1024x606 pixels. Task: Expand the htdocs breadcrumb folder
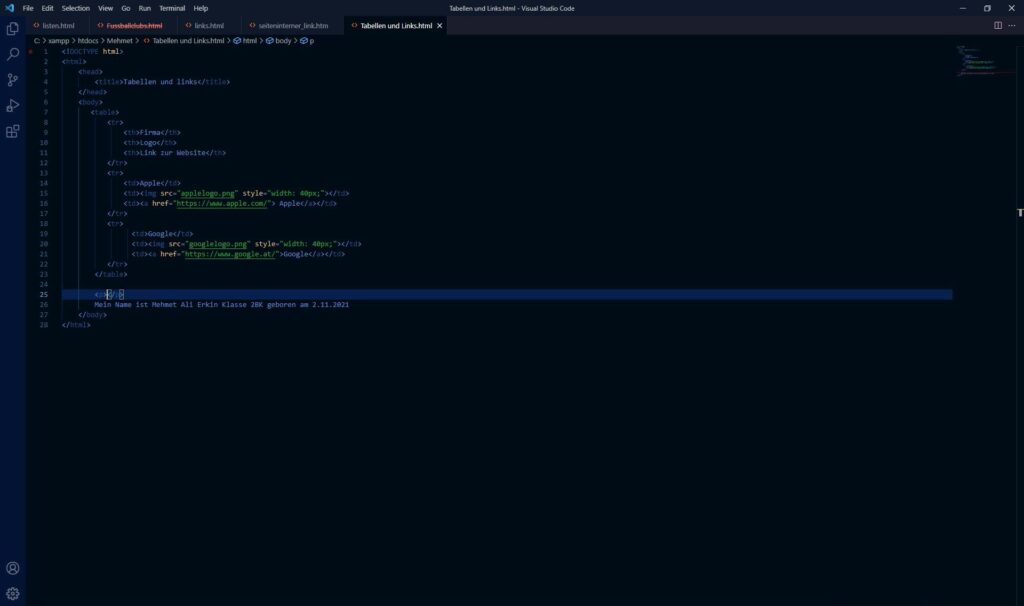coord(89,41)
